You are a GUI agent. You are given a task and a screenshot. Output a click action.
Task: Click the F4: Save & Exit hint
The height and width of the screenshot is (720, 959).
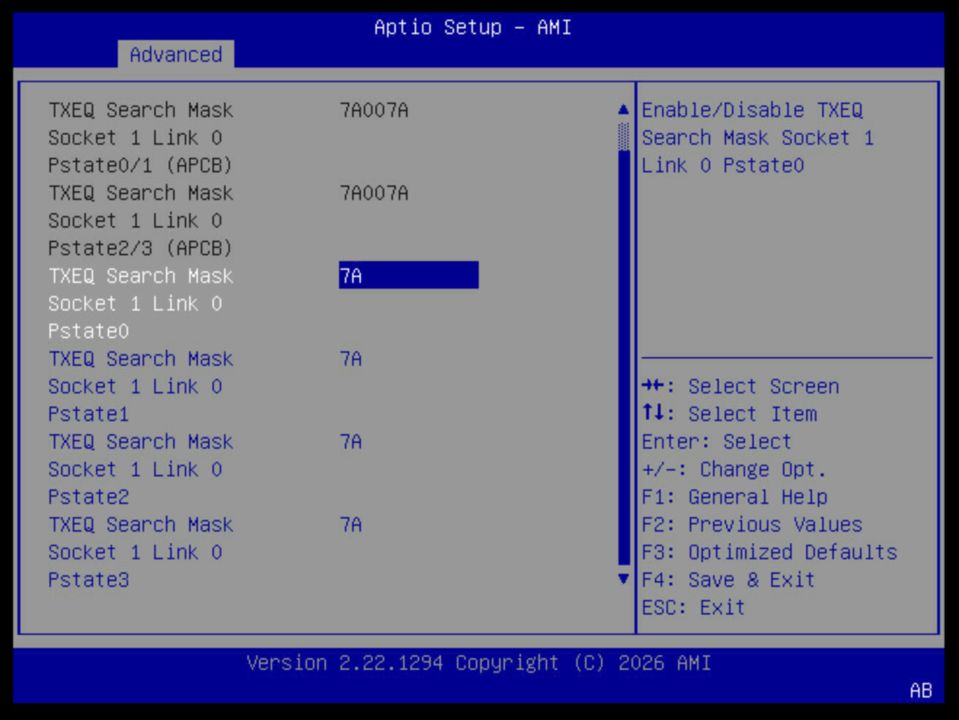pos(728,579)
